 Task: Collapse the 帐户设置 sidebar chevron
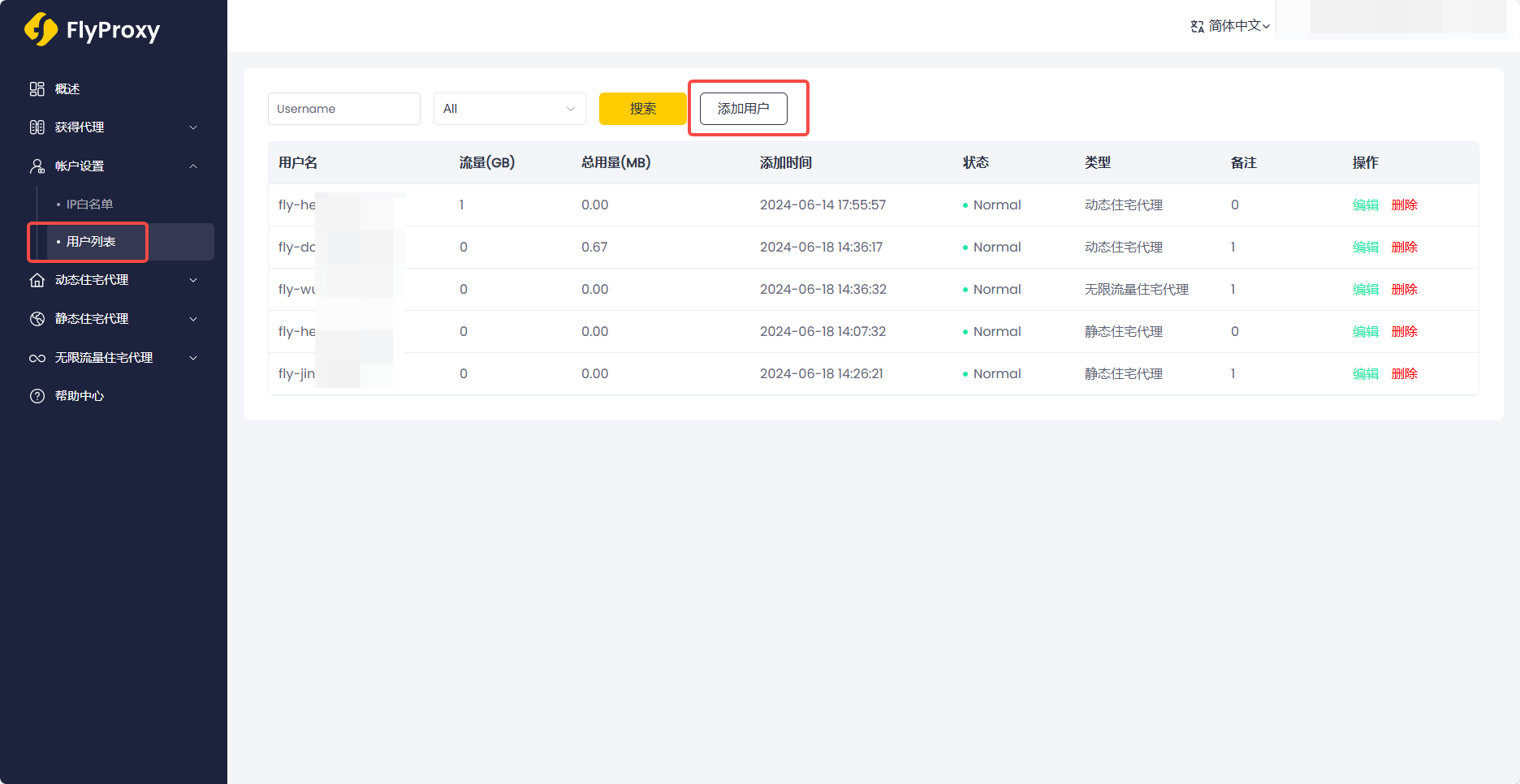[x=193, y=166]
